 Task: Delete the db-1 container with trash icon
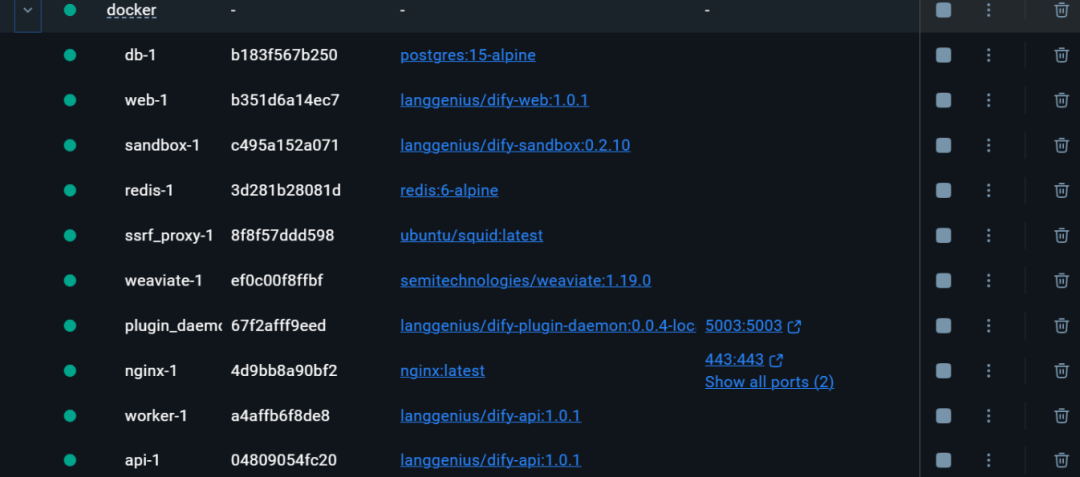(1061, 55)
